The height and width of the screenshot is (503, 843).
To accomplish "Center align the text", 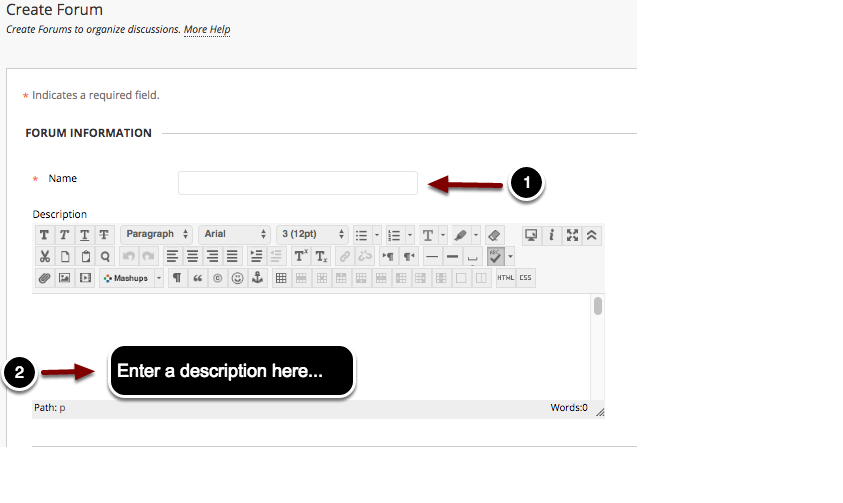I will tap(192, 256).
